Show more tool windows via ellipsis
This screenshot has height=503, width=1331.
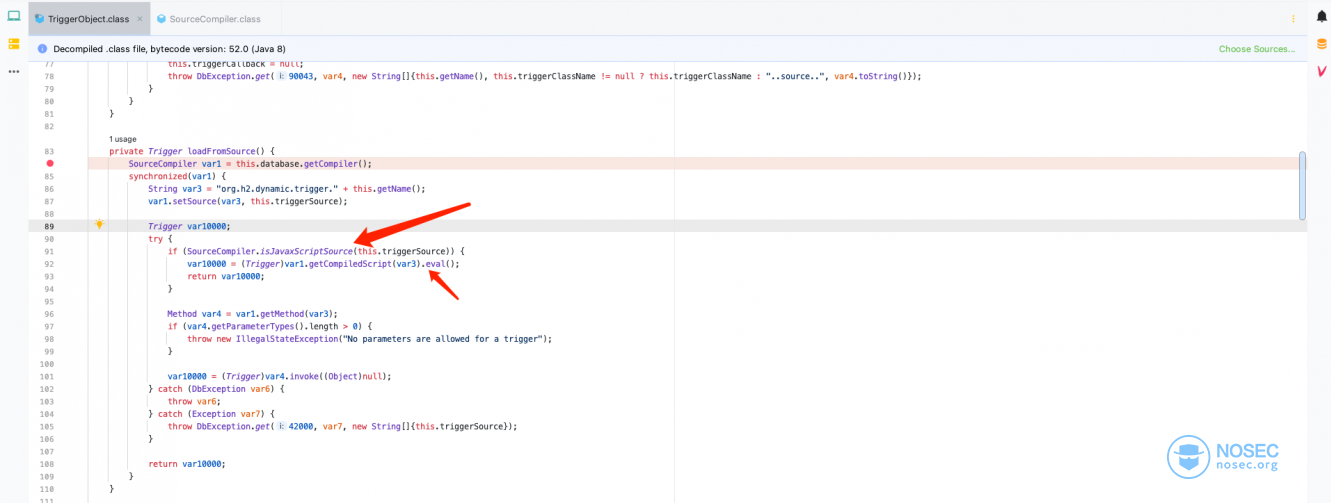(x=13, y=71)
